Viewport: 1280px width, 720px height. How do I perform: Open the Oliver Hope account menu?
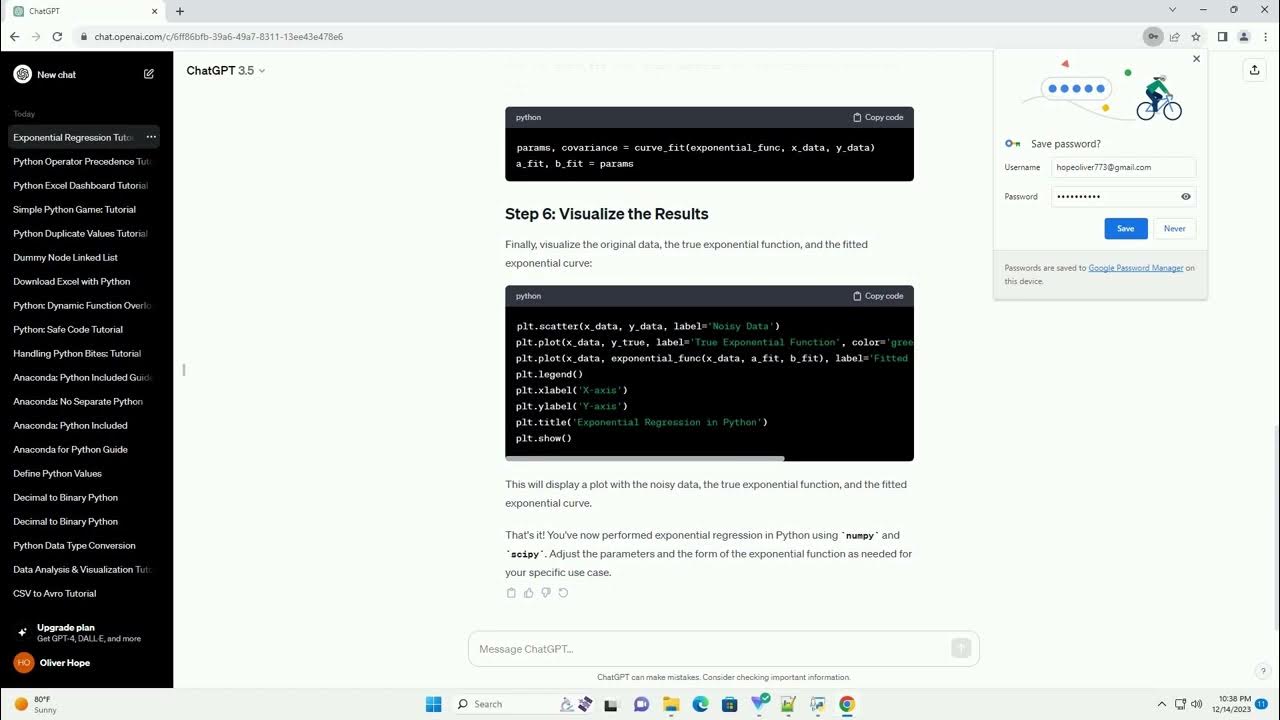[82, 663]
